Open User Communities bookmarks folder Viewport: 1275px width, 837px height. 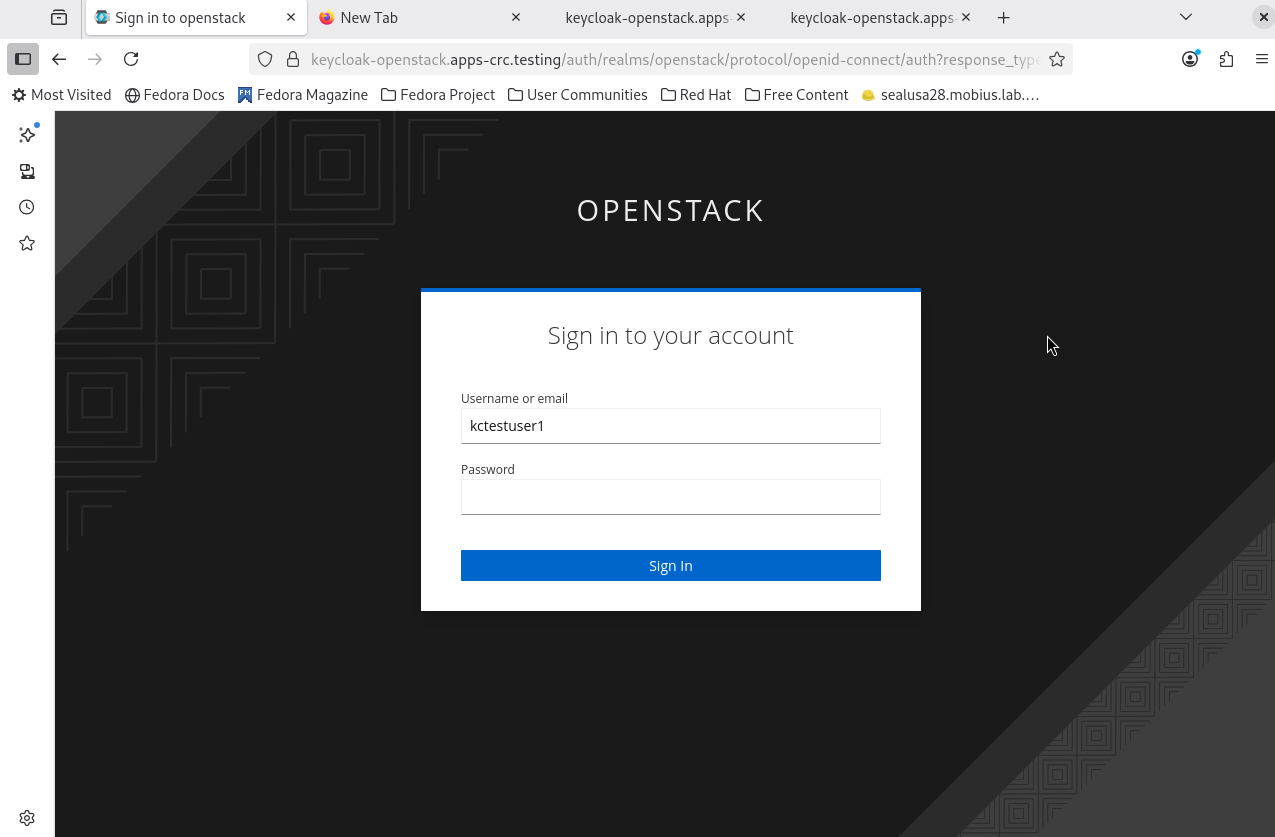tap(577, 95)
